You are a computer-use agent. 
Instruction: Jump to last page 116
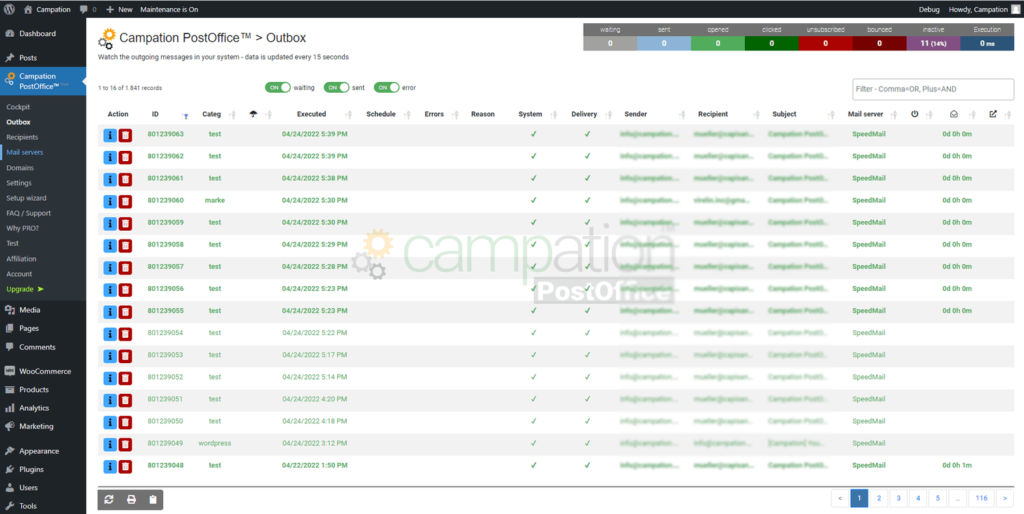(981, 498)
